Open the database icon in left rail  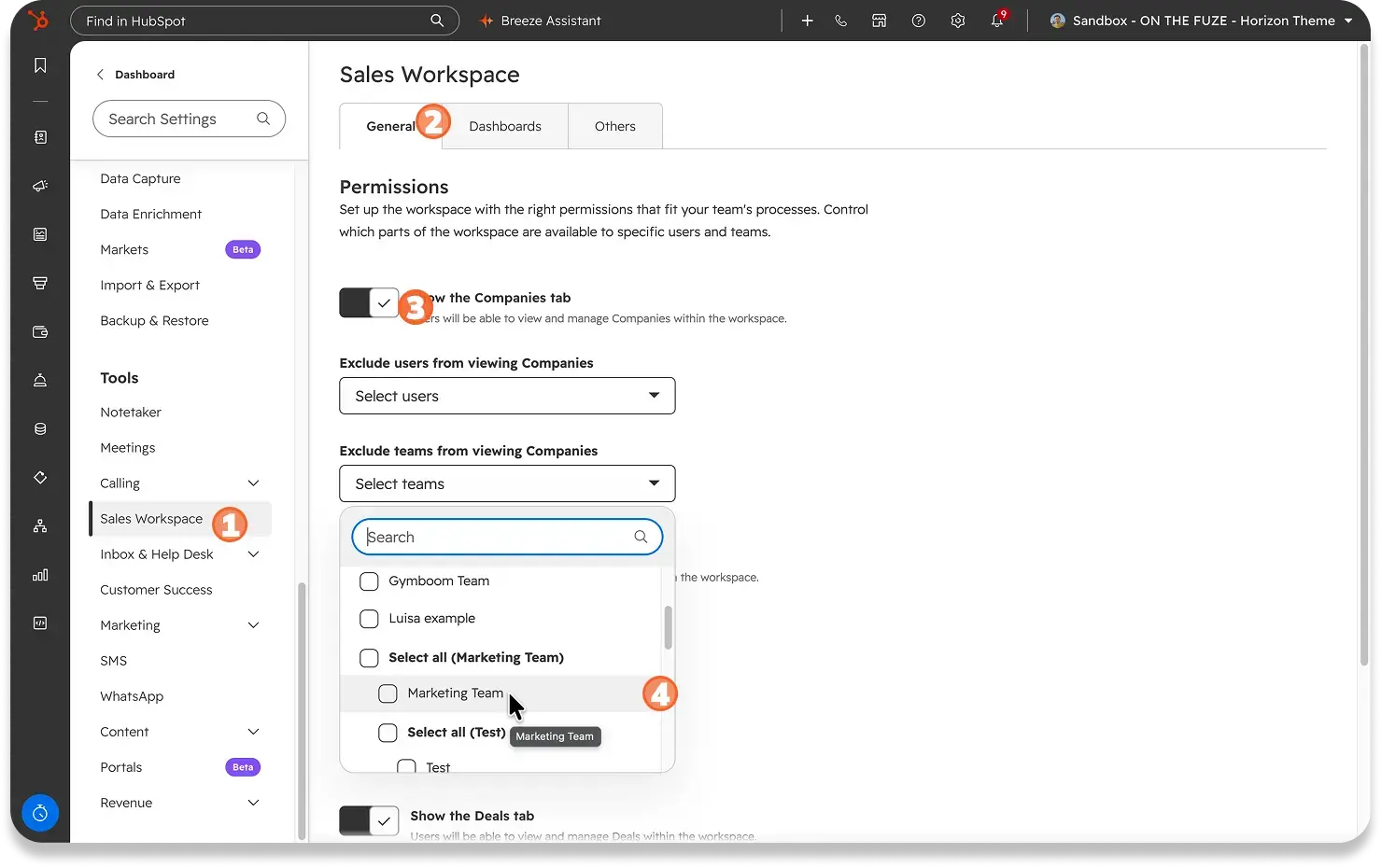[x=40, y=429]
